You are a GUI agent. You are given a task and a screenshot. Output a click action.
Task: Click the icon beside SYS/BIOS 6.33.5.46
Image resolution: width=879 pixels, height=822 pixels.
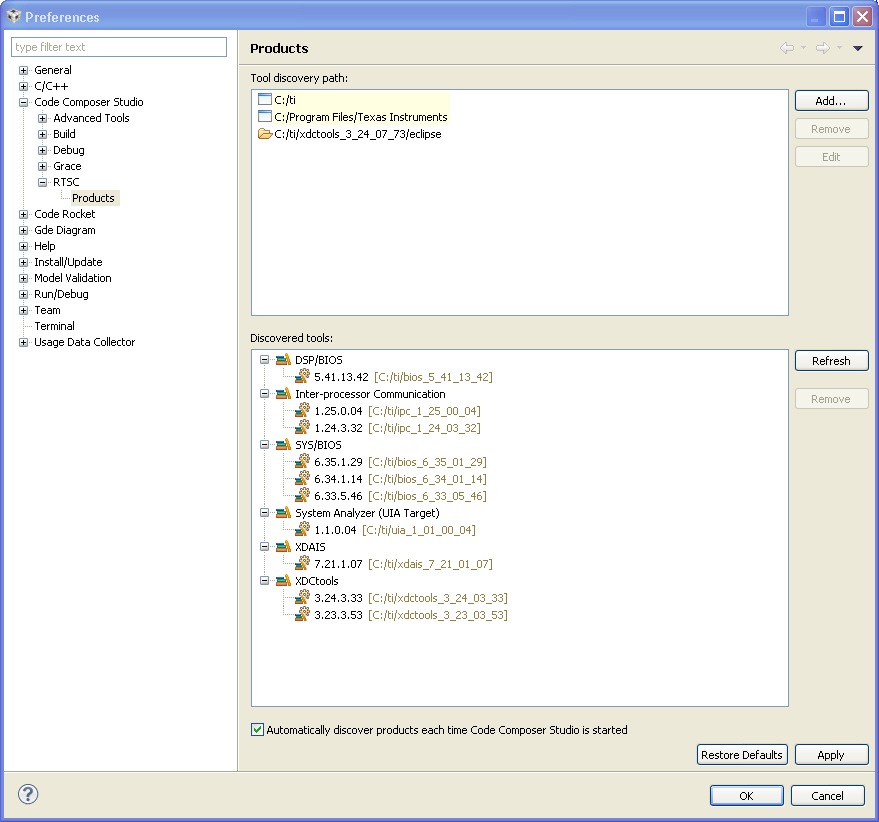302,495
